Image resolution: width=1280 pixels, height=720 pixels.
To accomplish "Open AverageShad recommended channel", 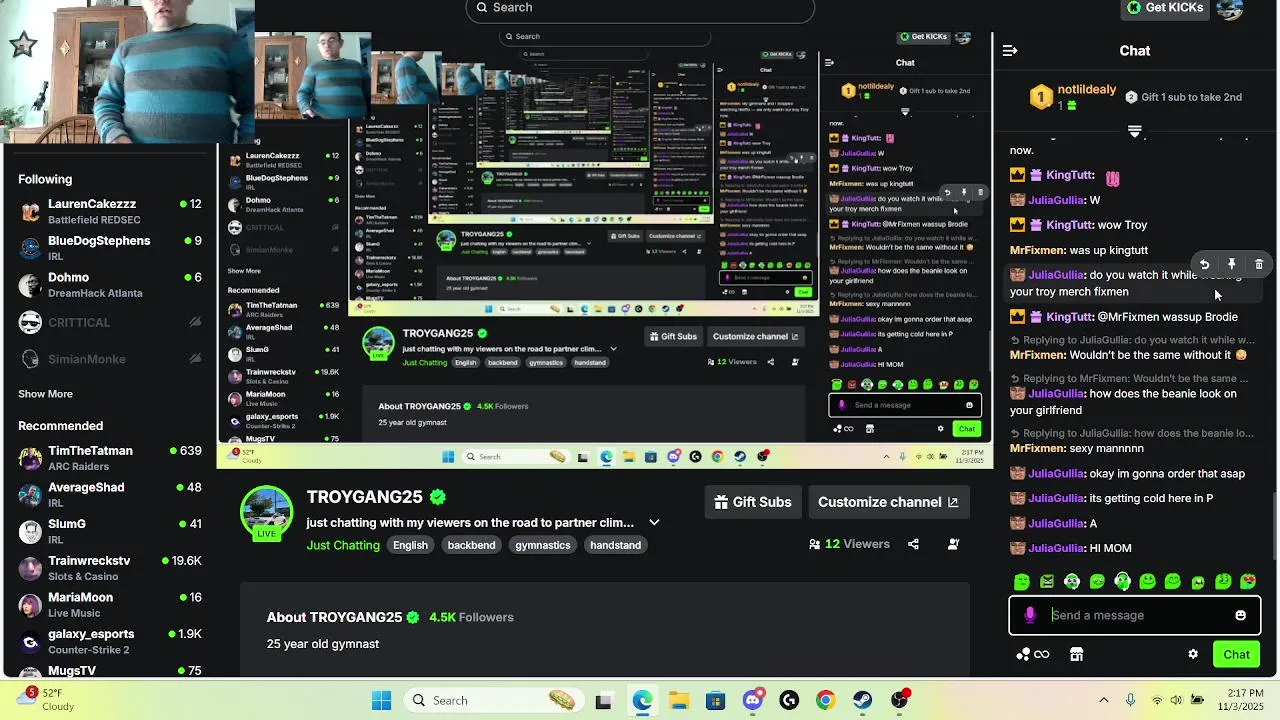I will [110, 495].
